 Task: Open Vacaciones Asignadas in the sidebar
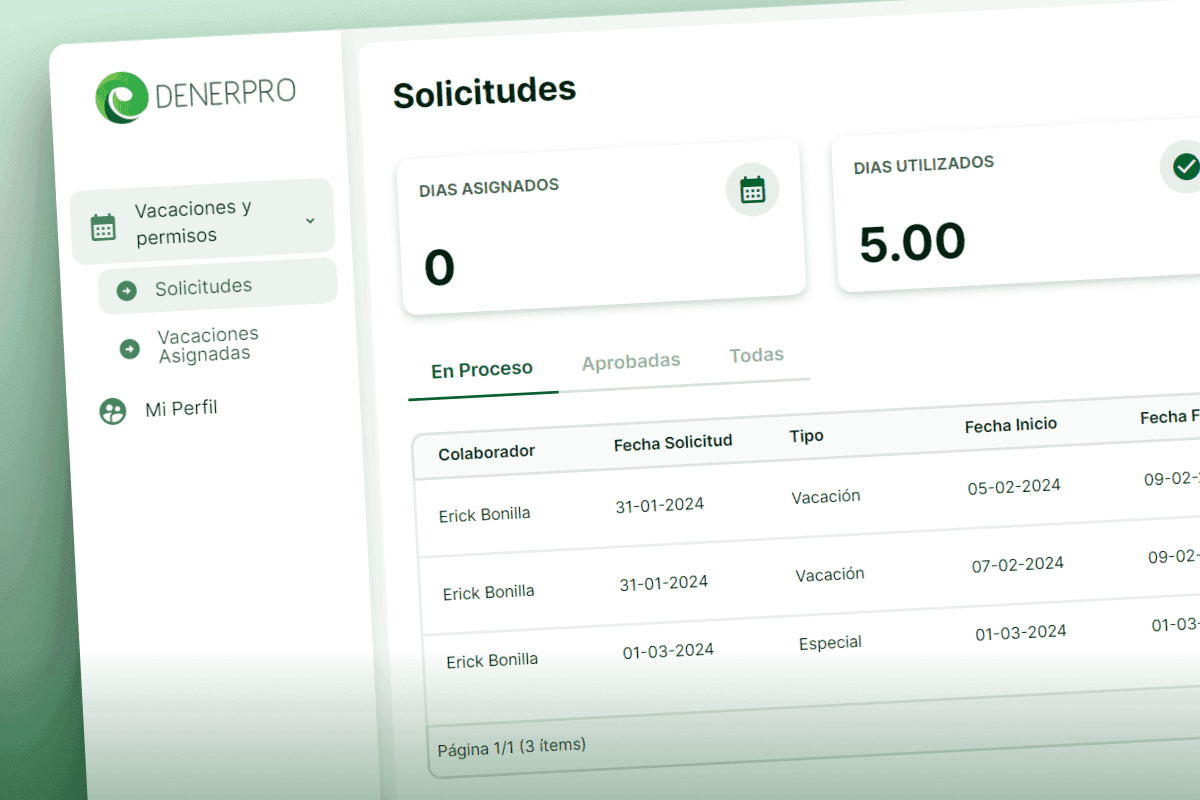coord(208,344)
